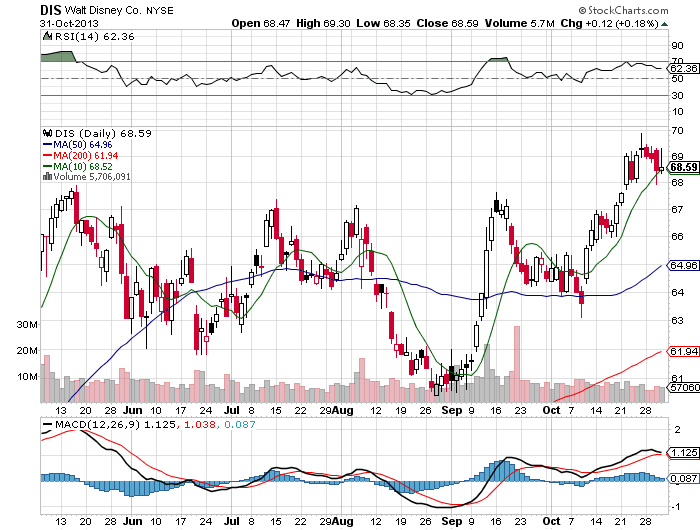Click the date 31-Oct-2013

tap(69, 23)
